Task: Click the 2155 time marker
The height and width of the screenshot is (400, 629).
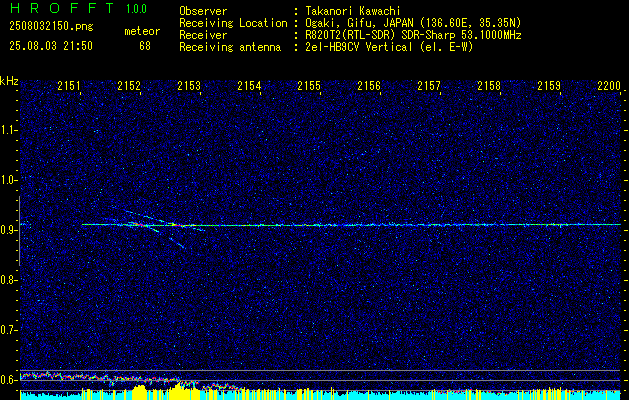Action: coord(309,85)
